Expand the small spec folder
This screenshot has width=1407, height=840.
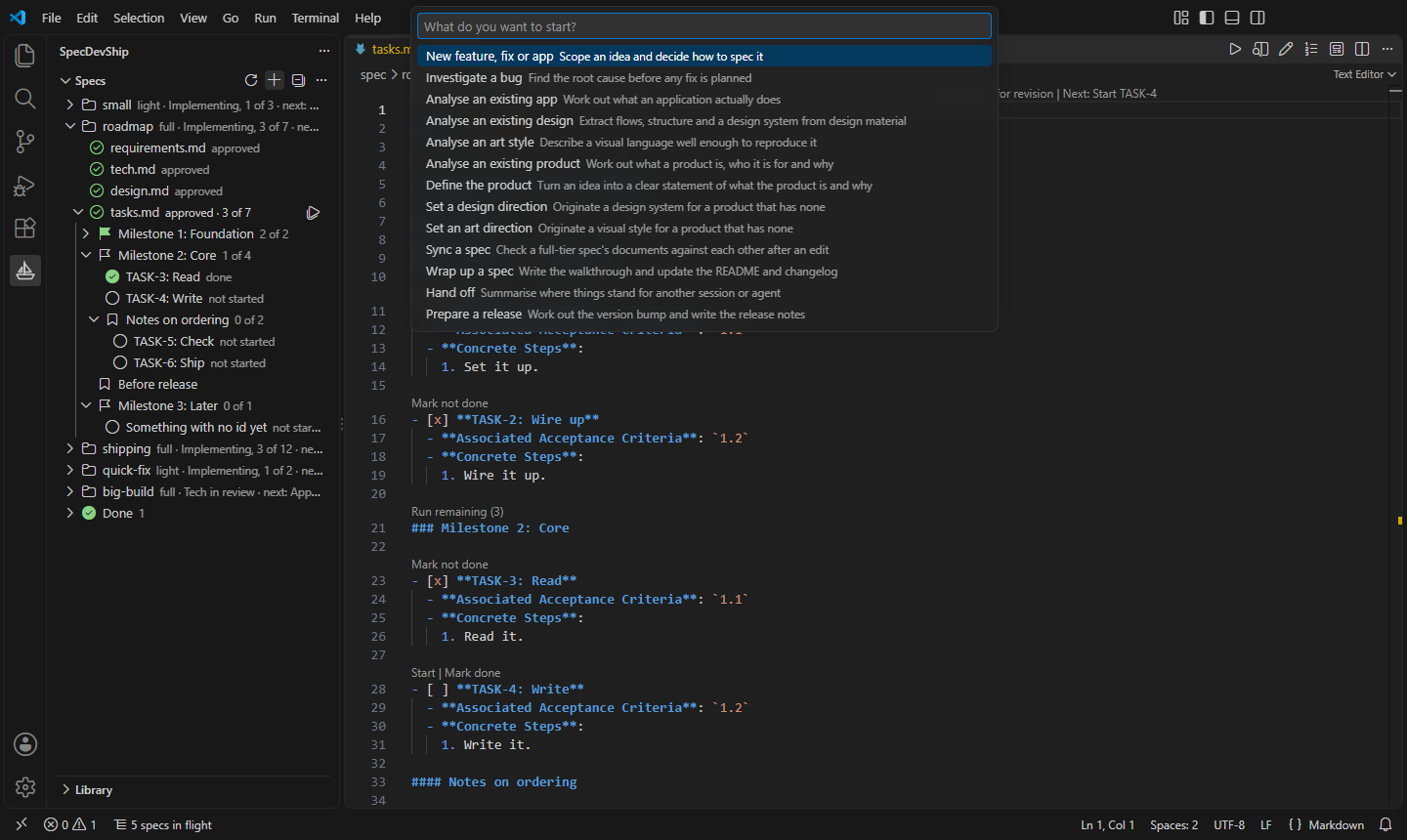click(70, 105)
